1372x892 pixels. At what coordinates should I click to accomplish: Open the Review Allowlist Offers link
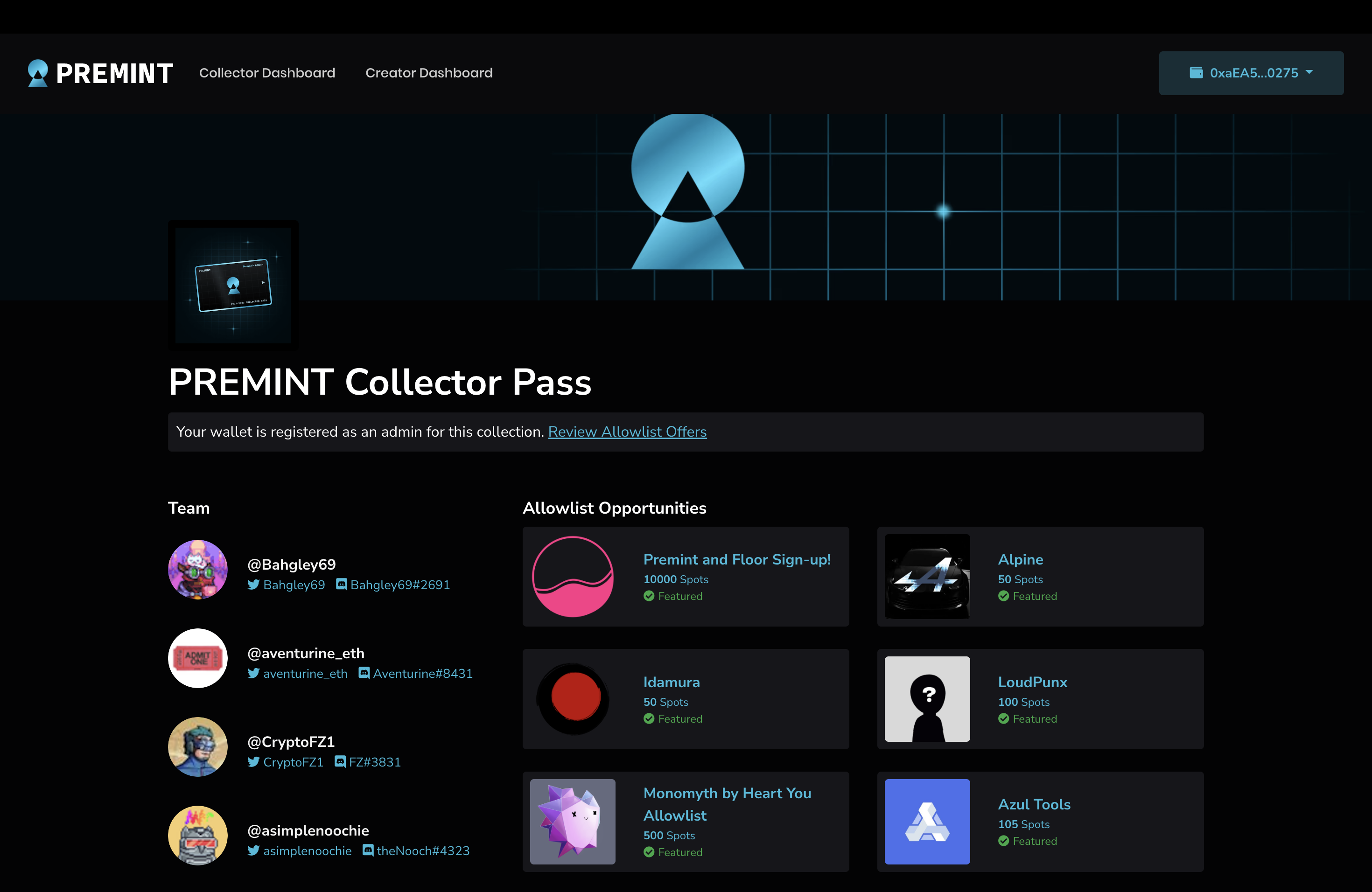point(627,432)
